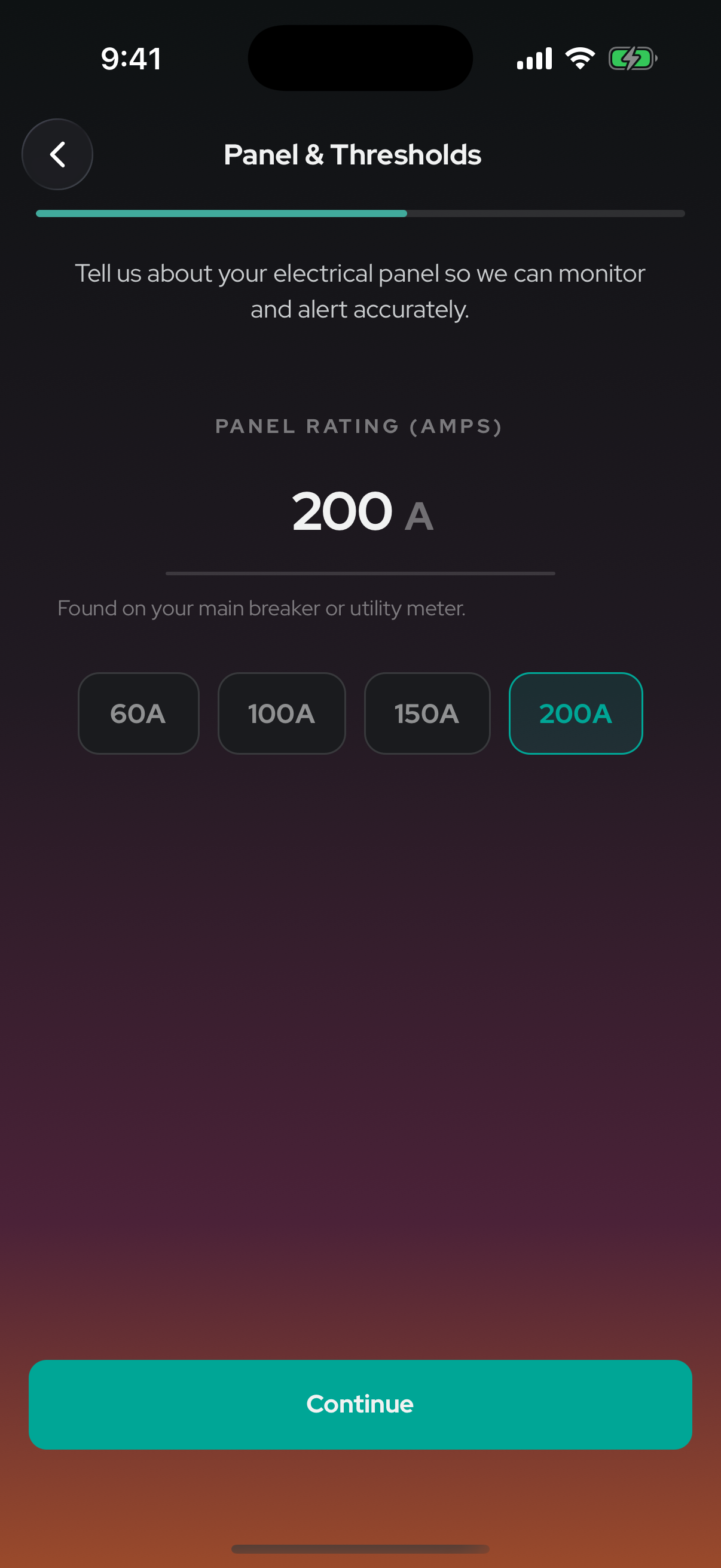Viewport: 721px width, 1568px height.
Task: Tap the battery charging icon
Action: point(633,59)
